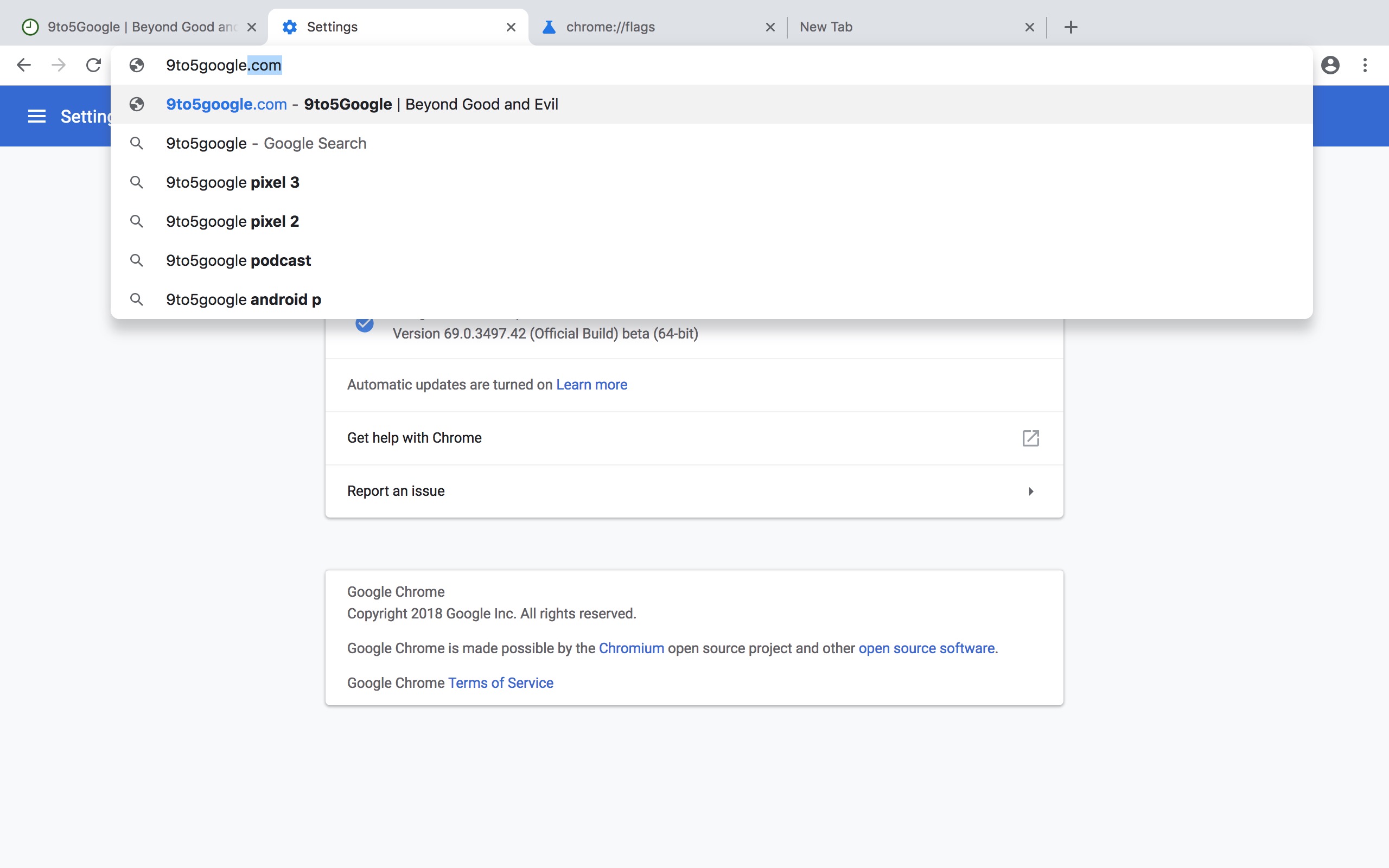Click the new tab plus button
This screenshot has width=1389, height=868.
click(1071, 27)
